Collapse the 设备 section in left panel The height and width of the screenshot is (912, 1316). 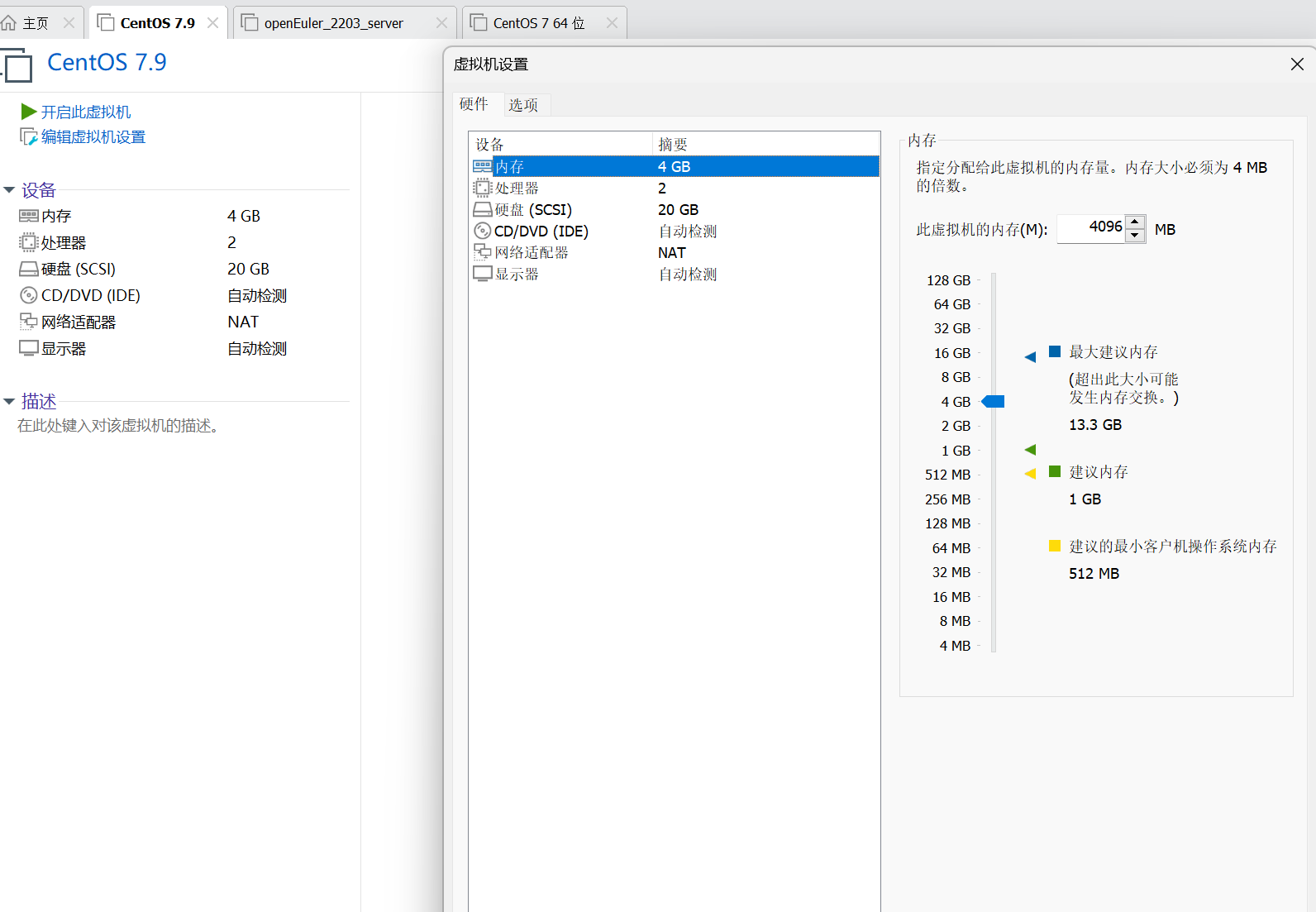click(9, 190)
